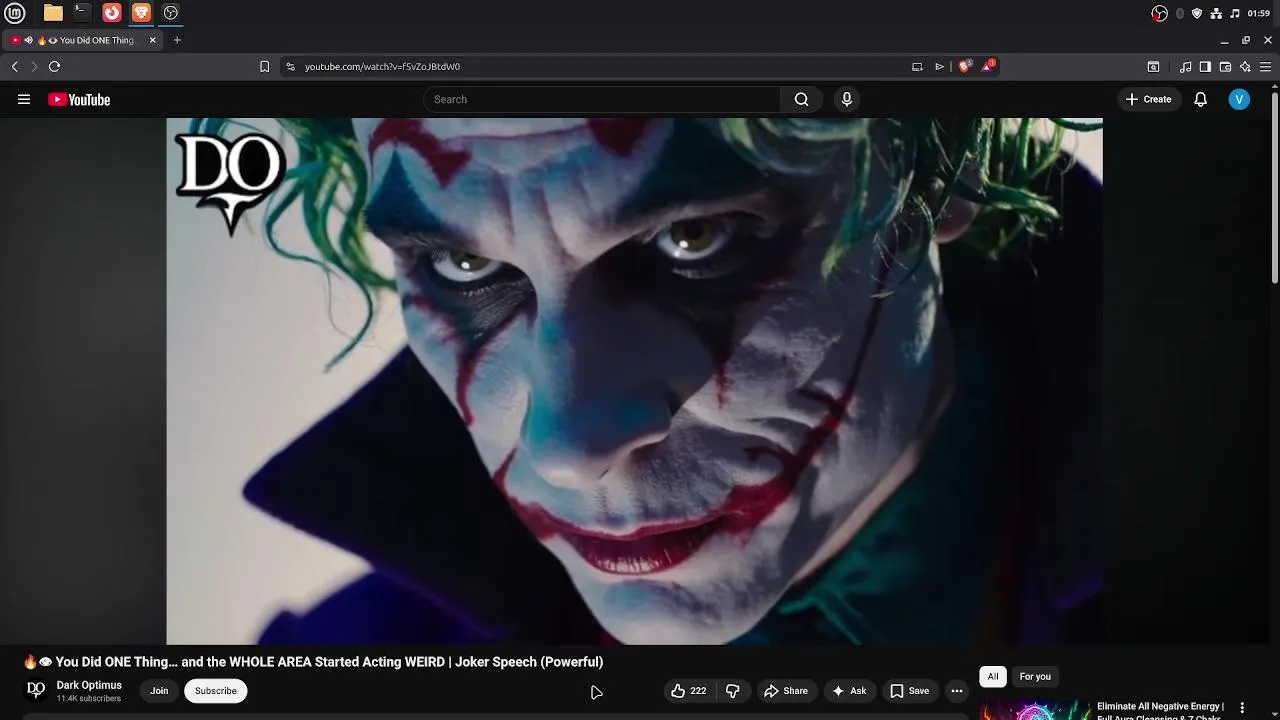
Task: Start voice search with microphone
Action: coord(847,99)
